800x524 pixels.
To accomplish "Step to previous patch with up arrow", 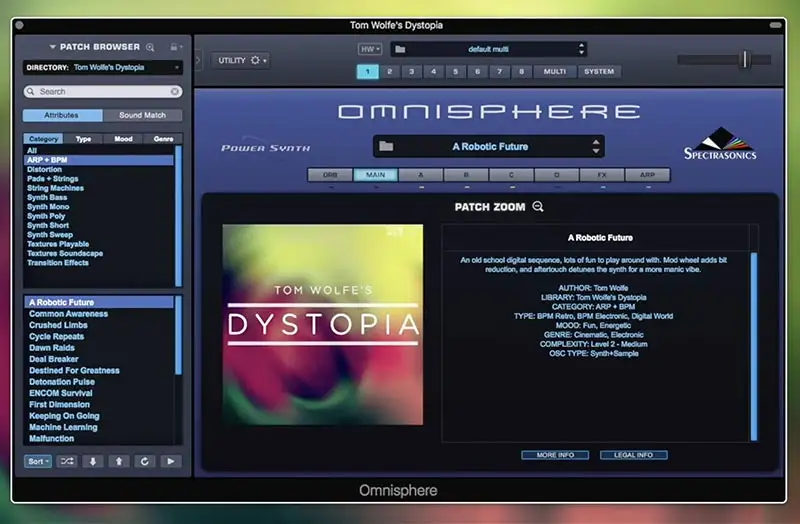I will (x=119, y=461).
